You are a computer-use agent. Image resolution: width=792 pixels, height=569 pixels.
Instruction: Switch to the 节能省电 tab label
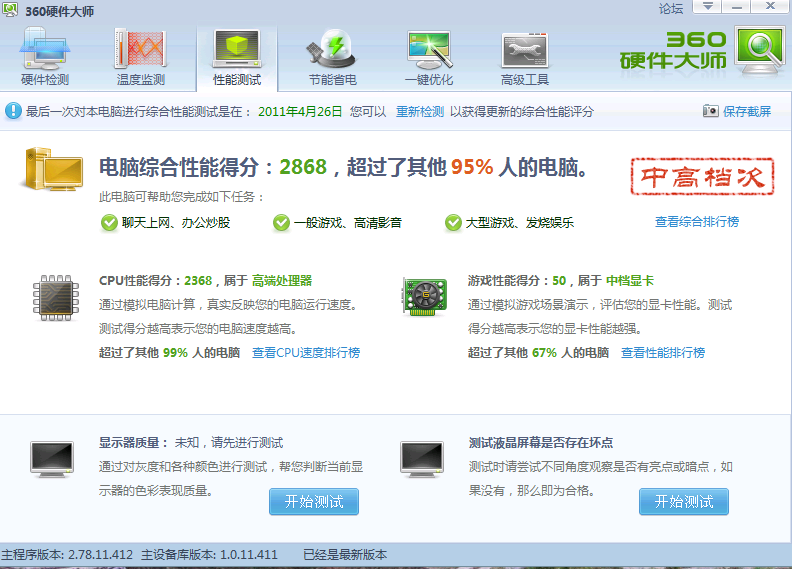pyautogui.click(x=333, y=80)
